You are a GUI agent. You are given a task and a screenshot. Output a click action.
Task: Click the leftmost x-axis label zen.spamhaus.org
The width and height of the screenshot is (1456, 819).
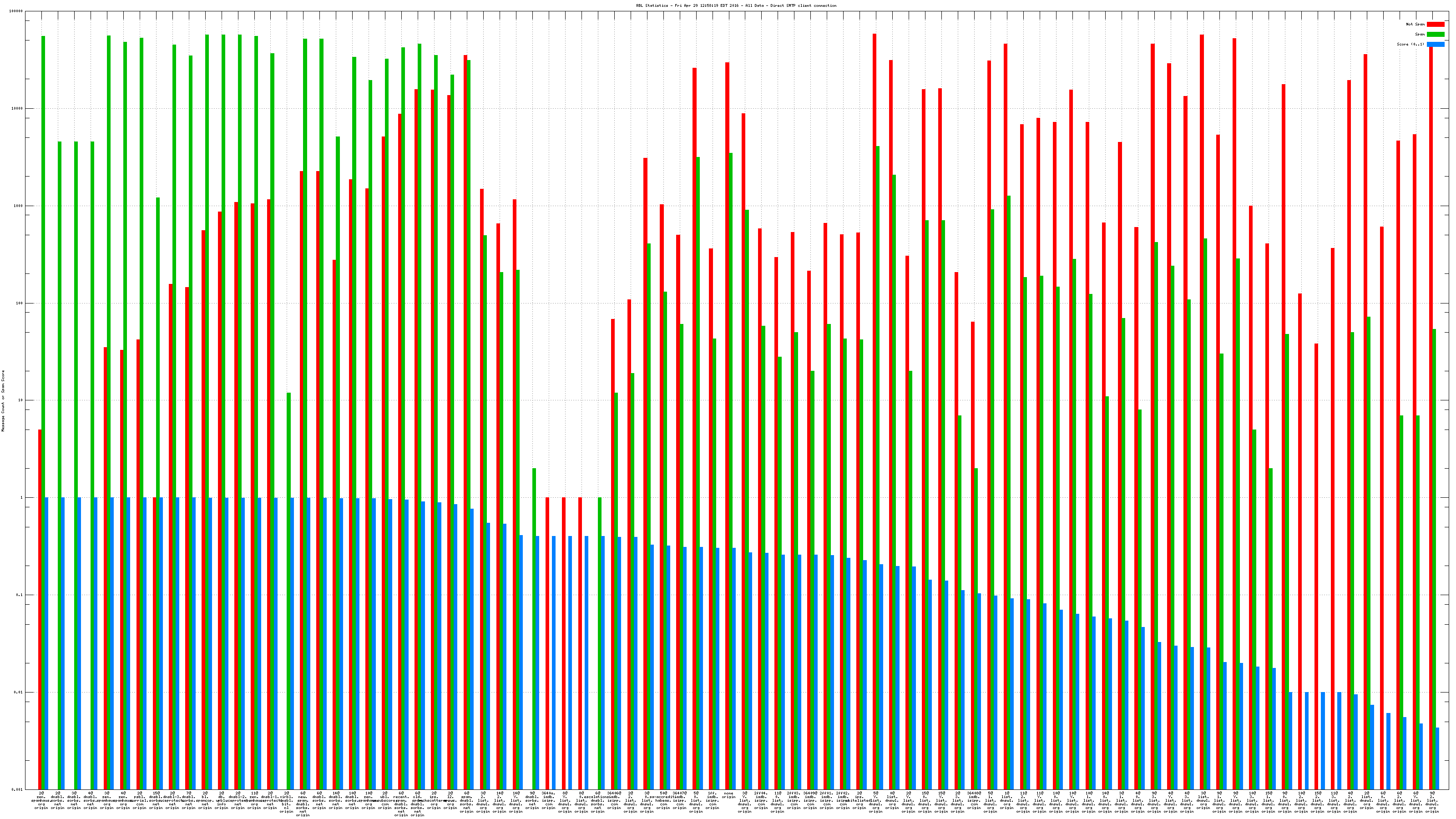pos(41,800)
